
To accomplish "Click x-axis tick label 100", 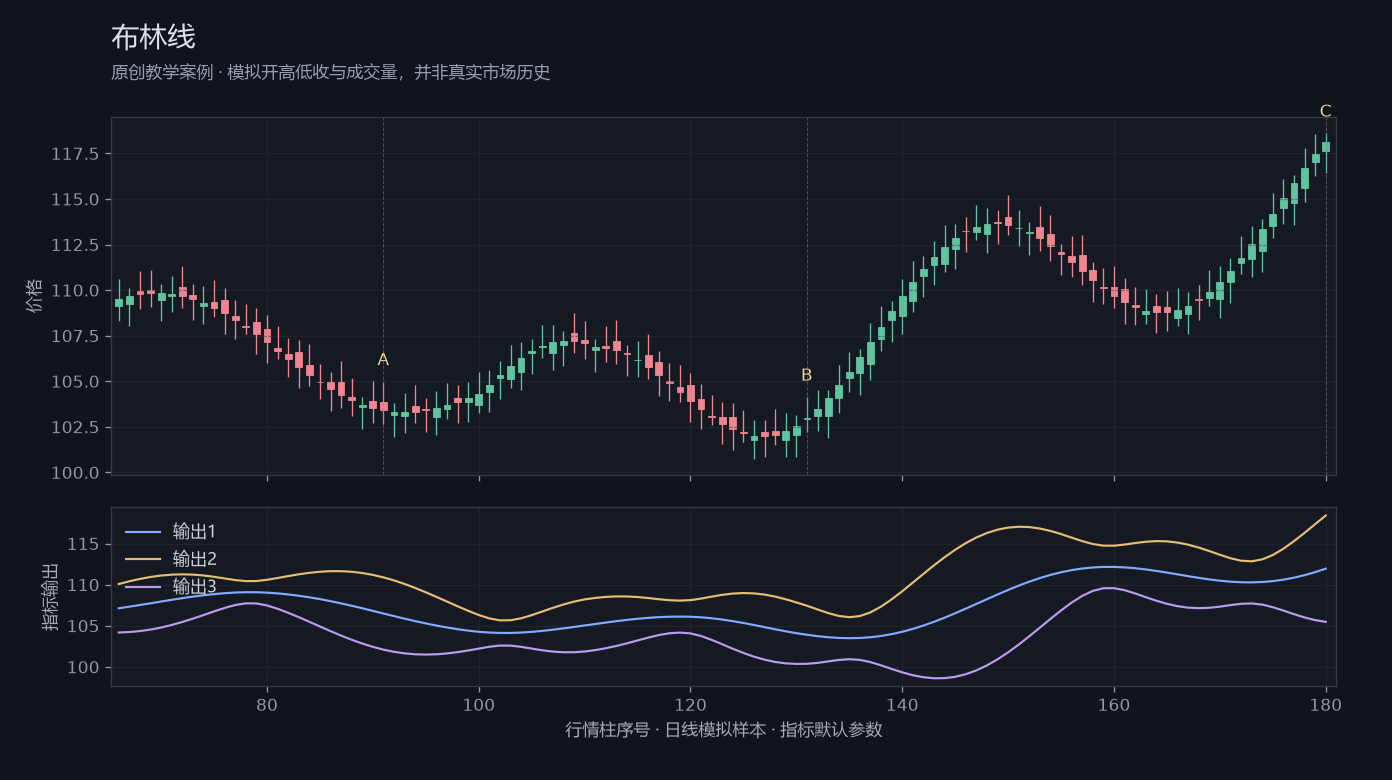I will pos(479,704).
